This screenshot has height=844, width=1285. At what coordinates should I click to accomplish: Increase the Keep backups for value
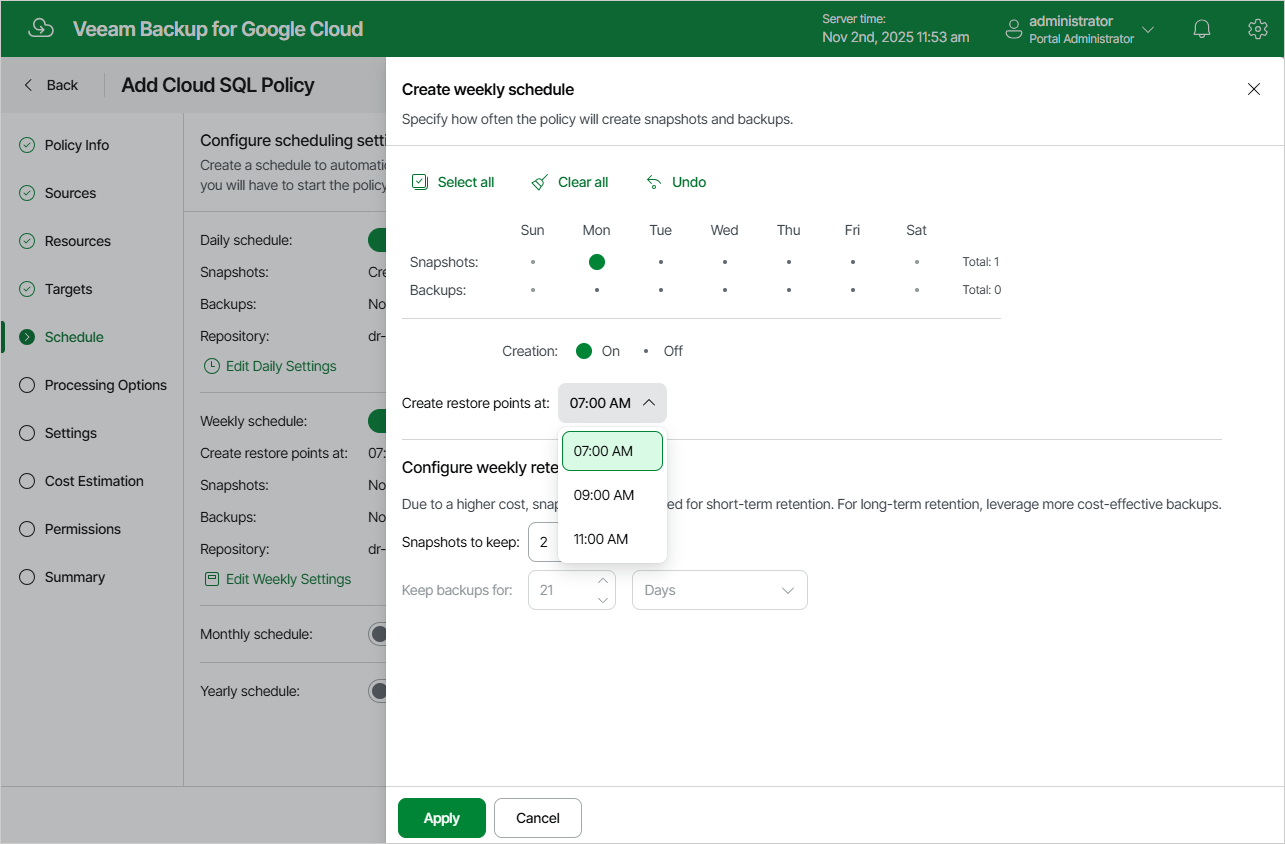(x=603, y=581)
